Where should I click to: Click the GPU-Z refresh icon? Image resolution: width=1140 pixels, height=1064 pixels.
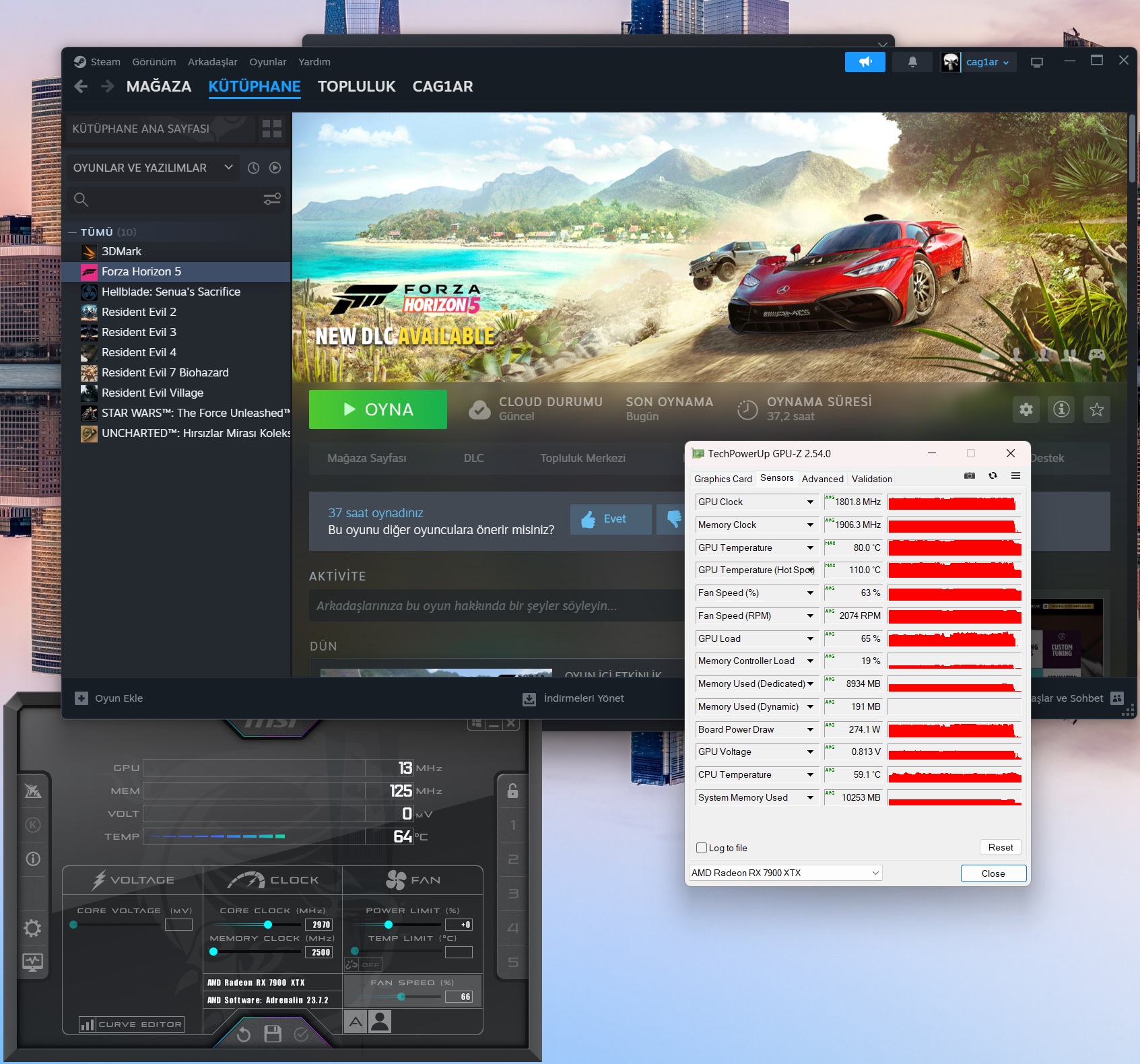click(x=993, y=475)
